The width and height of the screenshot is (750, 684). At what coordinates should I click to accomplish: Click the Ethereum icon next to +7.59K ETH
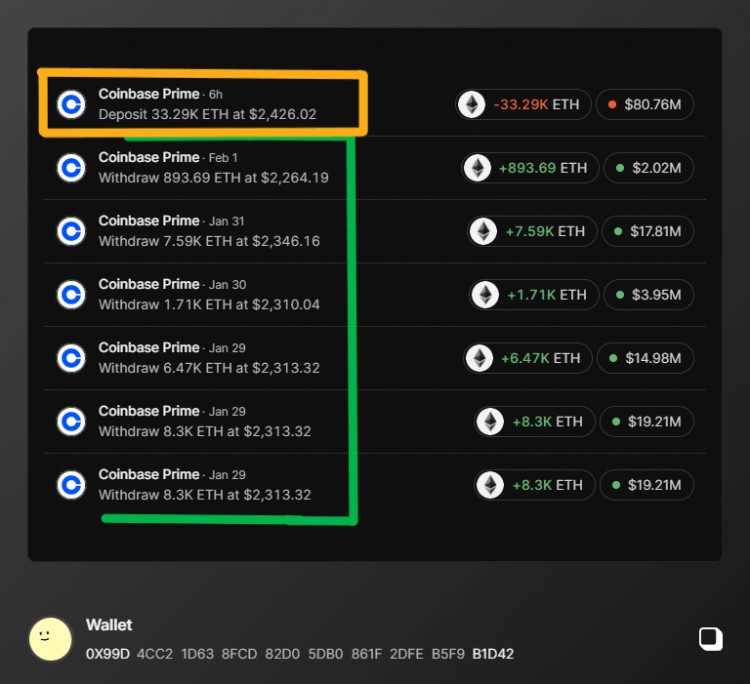click(484, 231)
